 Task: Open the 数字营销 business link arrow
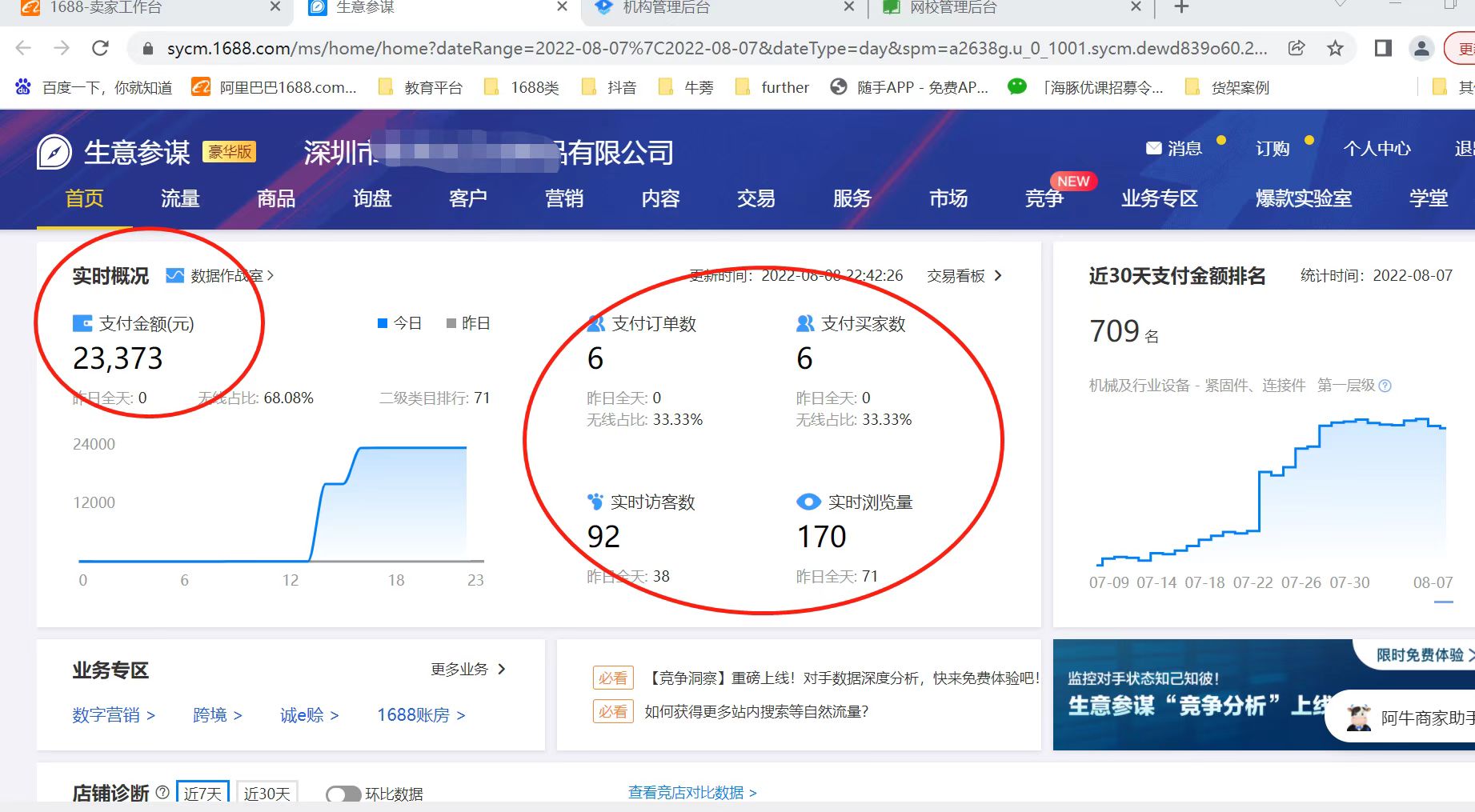[x=150, y=715]
